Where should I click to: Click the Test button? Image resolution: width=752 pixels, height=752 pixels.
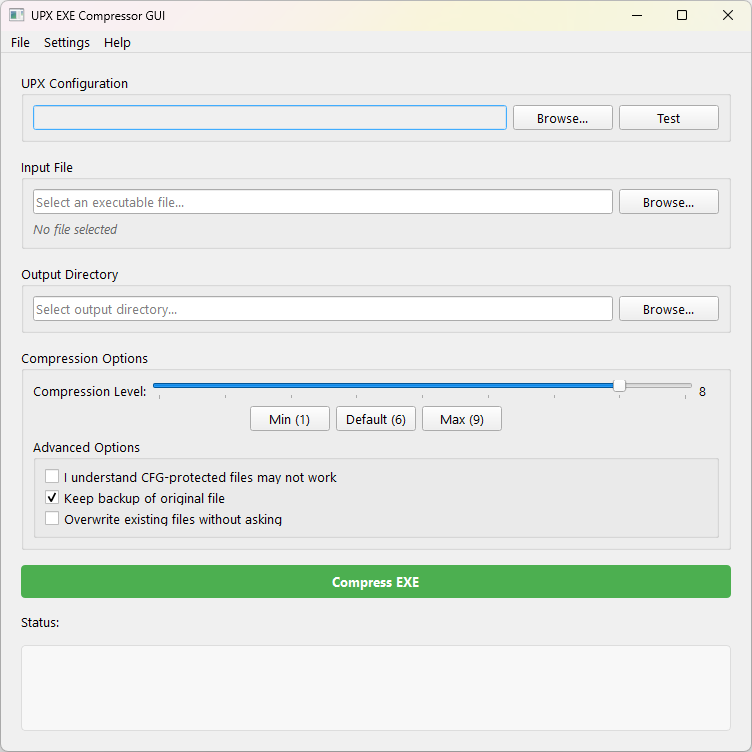[669, 118]
